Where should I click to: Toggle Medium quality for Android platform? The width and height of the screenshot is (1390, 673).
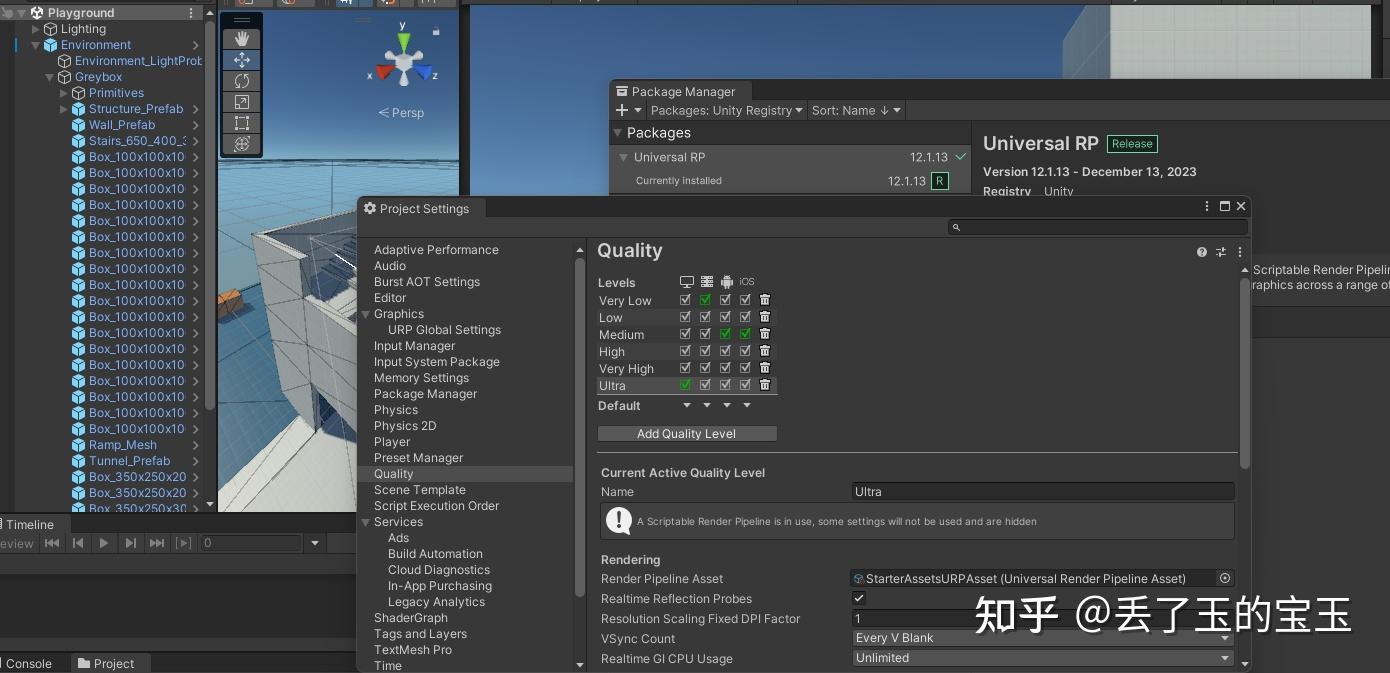[724, 334]
